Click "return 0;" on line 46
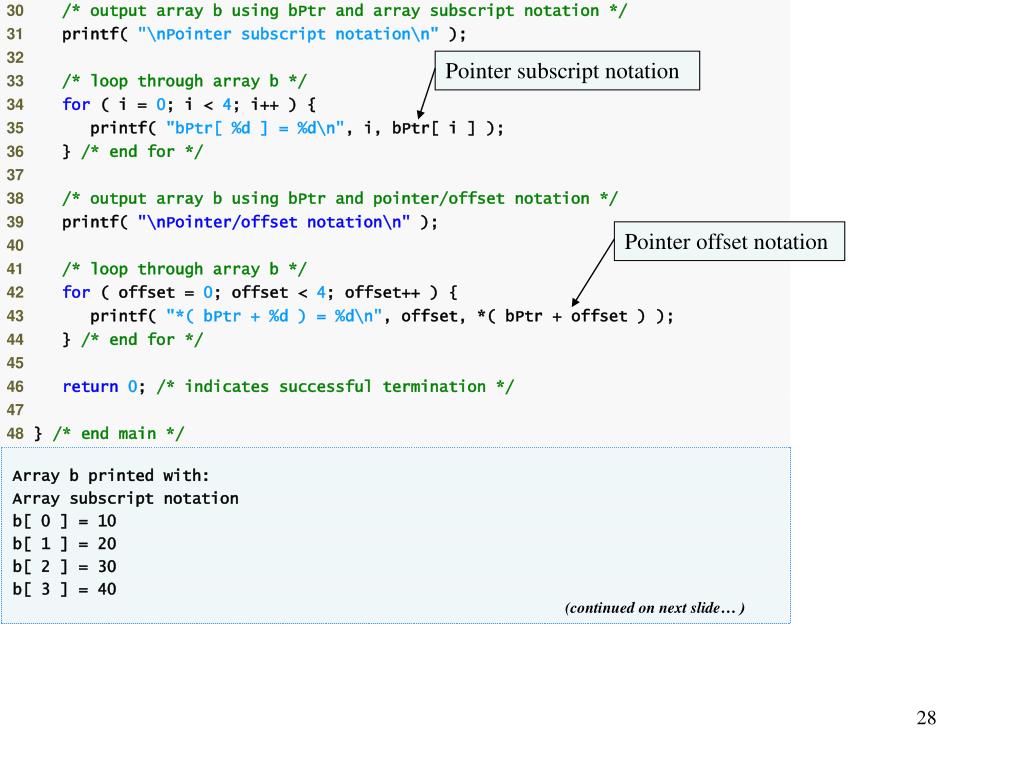 [x=104, y=387]
